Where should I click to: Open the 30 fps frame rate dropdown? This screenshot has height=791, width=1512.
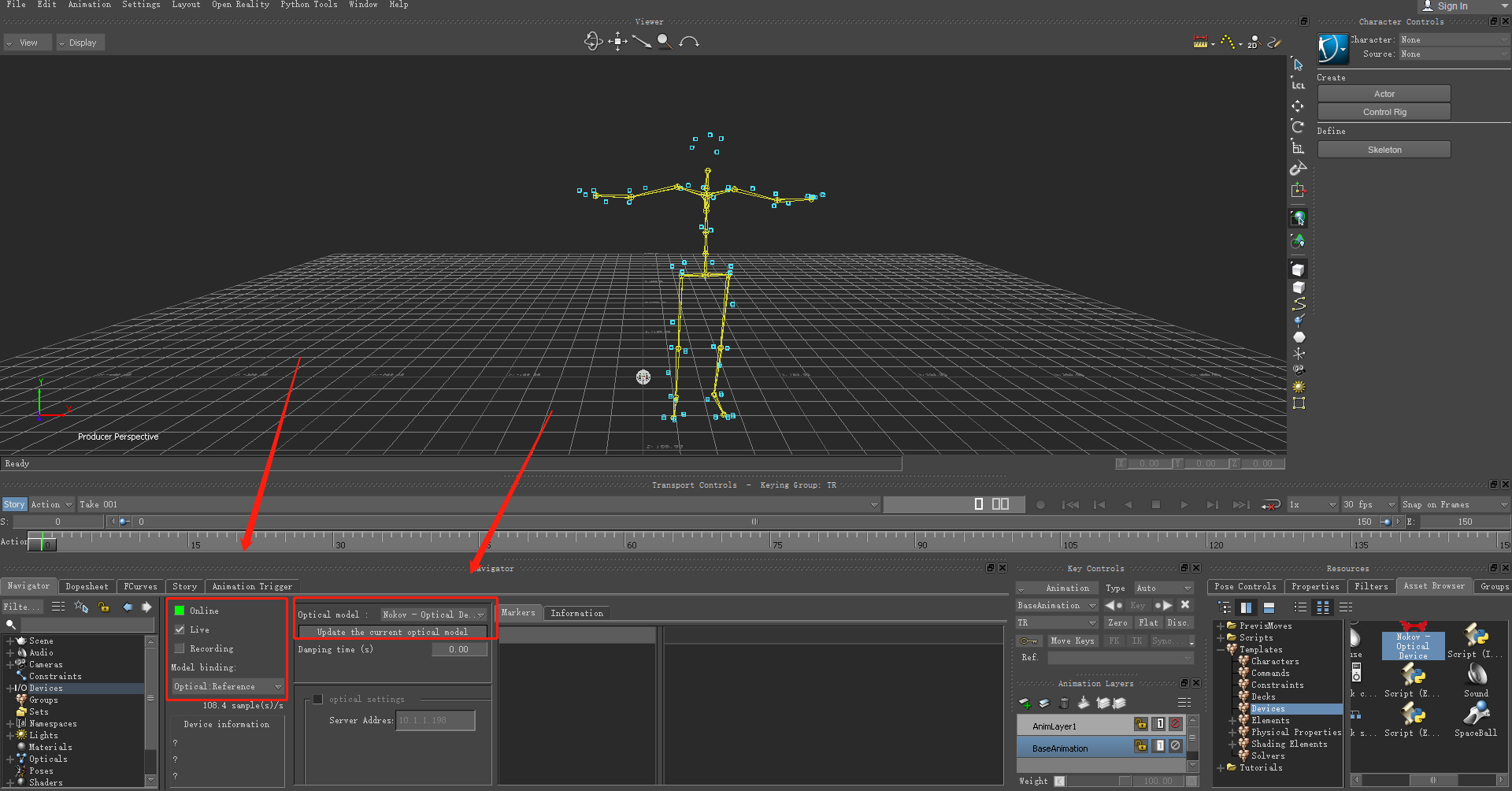coord(1369,504)
